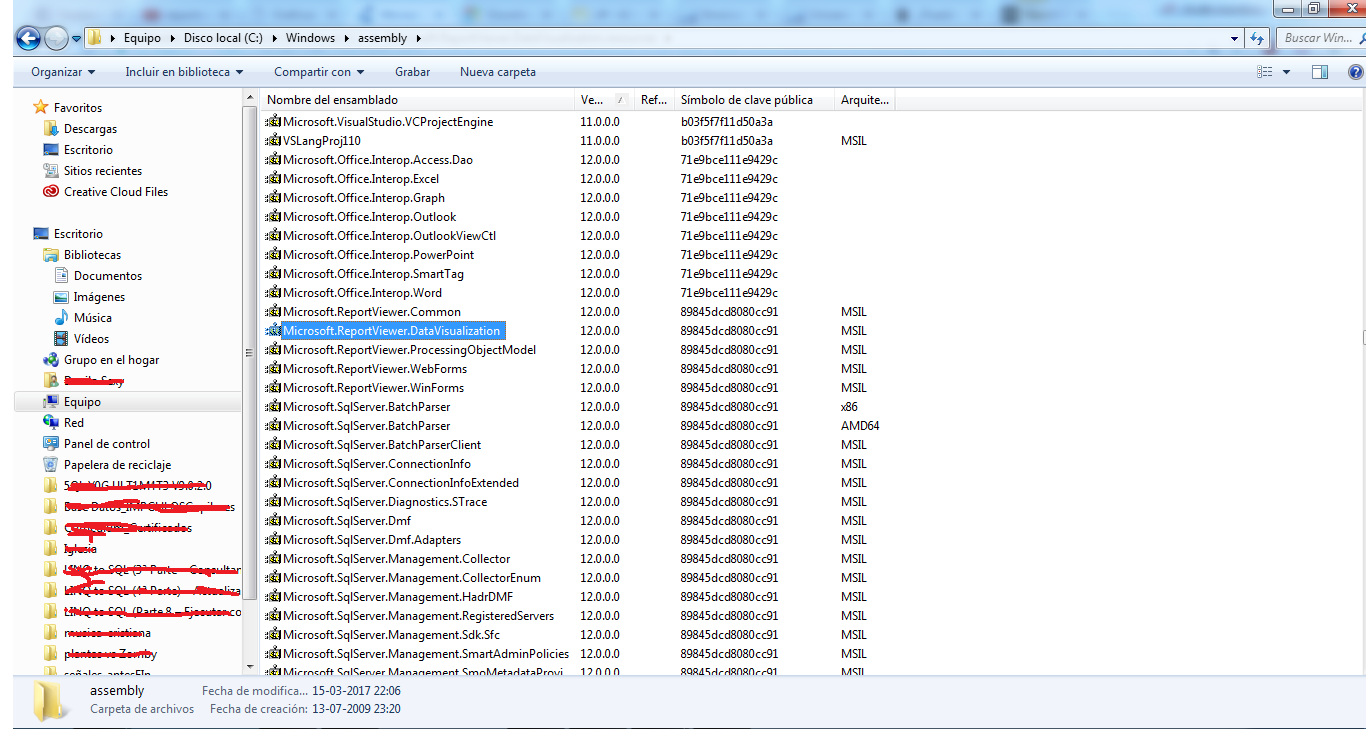1366x729 pixels.
Task: Go forward with the Forward arrow
Action: [x=57, y=38]
